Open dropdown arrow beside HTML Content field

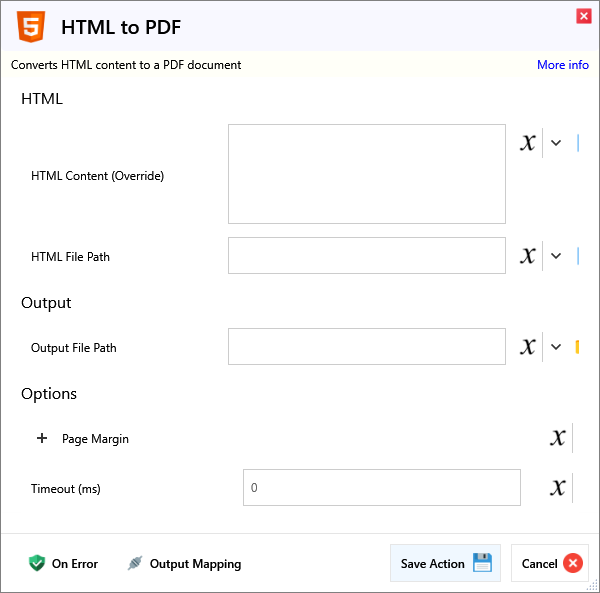tap(556, 143)
